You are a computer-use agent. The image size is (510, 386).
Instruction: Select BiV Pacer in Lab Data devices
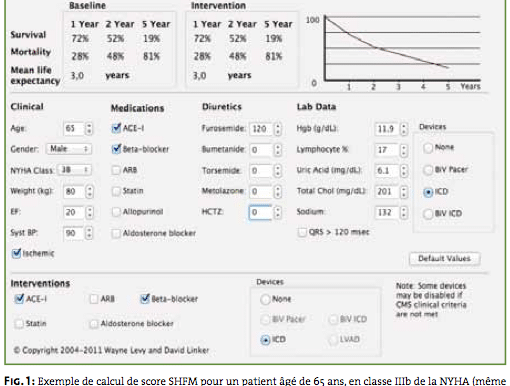pyautogui.click(x=428, y=170)
